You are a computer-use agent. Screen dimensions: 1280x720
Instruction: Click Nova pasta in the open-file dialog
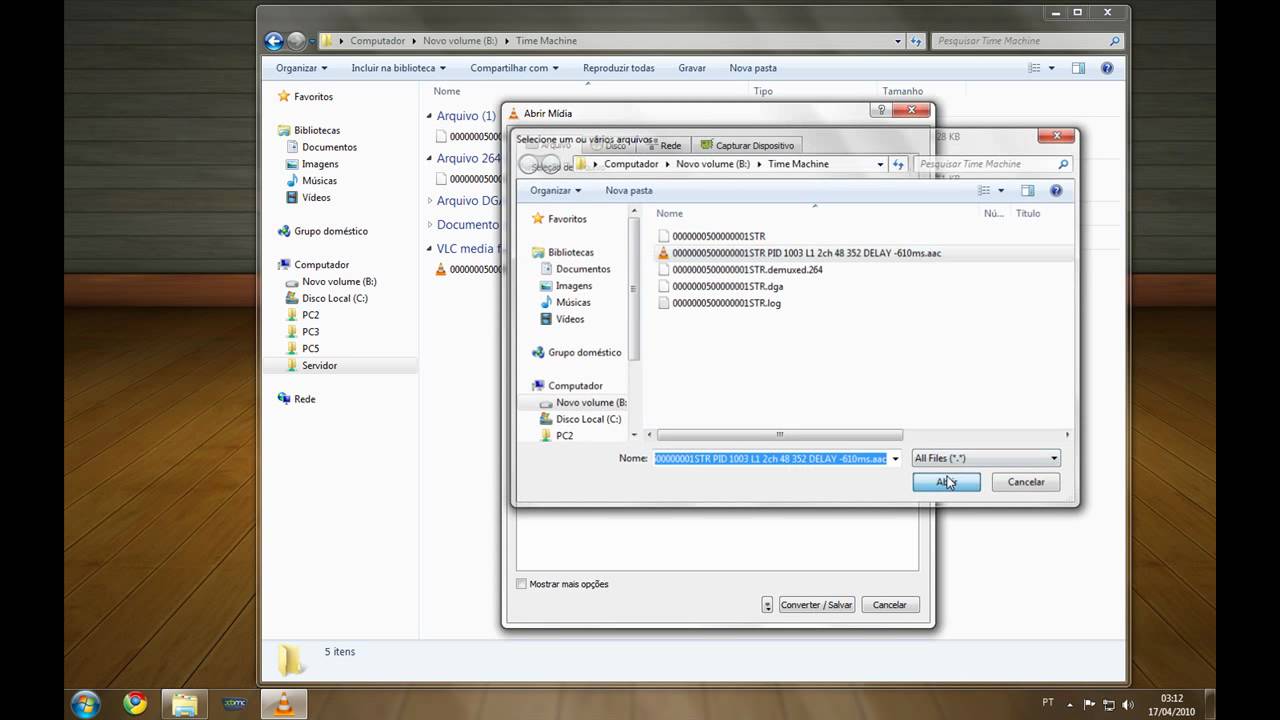click(629, 190)
